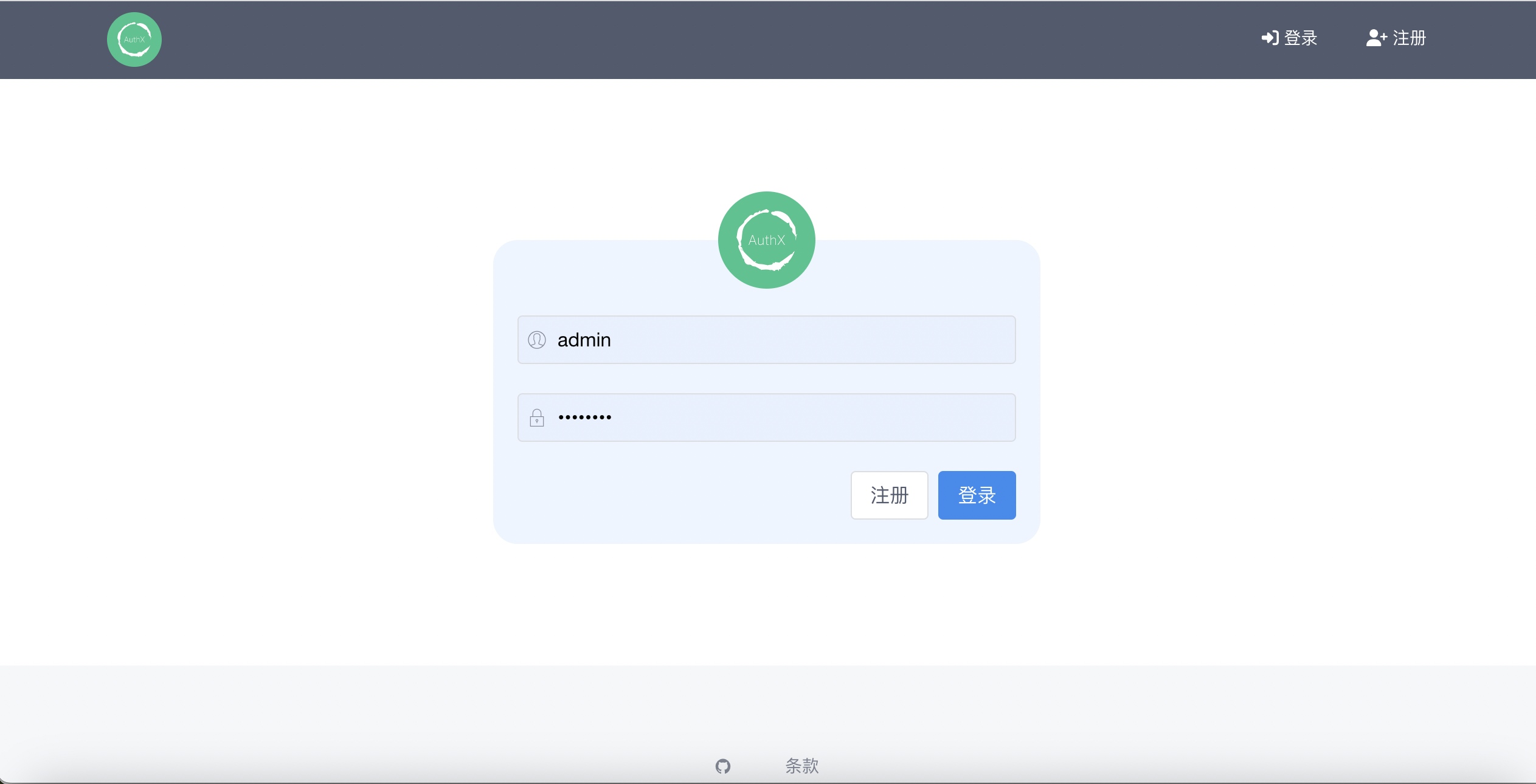
Task: Click the AuthX logo in header bar
Action: click(x=134, y=40)
